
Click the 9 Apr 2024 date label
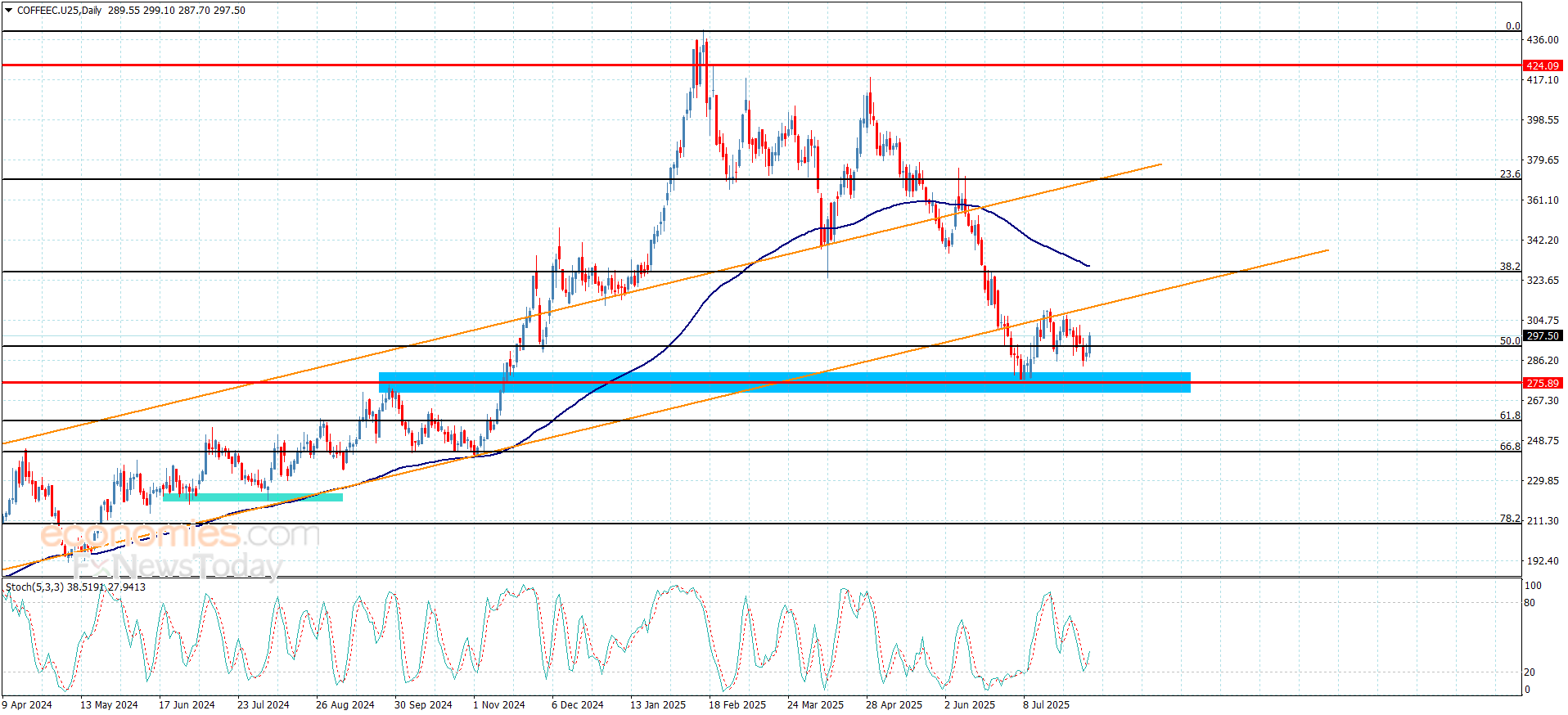(x=27, y=704)
